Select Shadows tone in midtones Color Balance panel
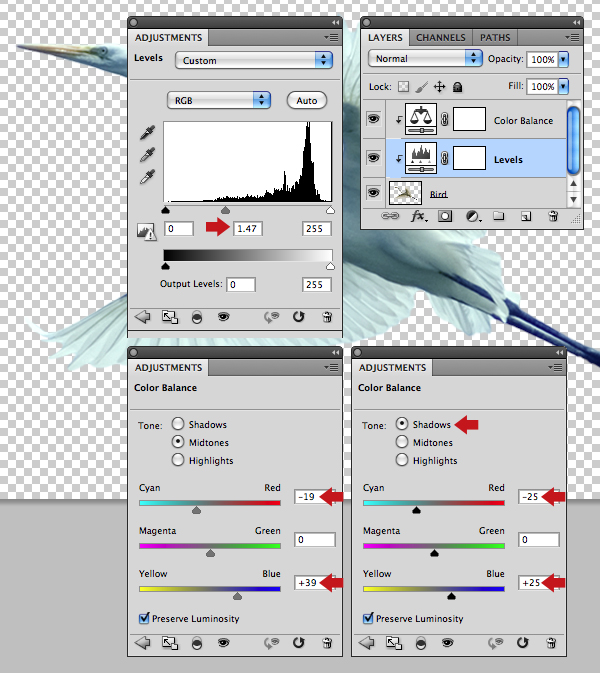The height and width of the screenshot is (673, 600). click(x=178, y=424)
